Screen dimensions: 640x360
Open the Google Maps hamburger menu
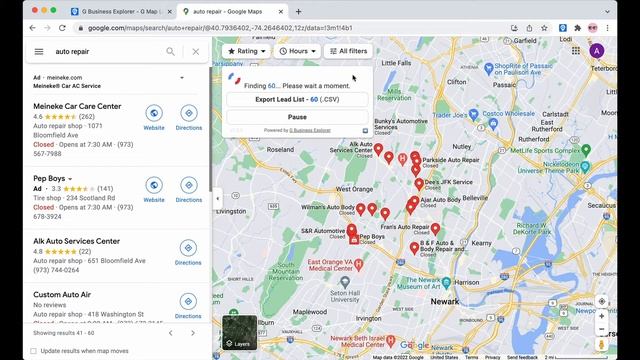pyautogui.click(x=39, y=51)
